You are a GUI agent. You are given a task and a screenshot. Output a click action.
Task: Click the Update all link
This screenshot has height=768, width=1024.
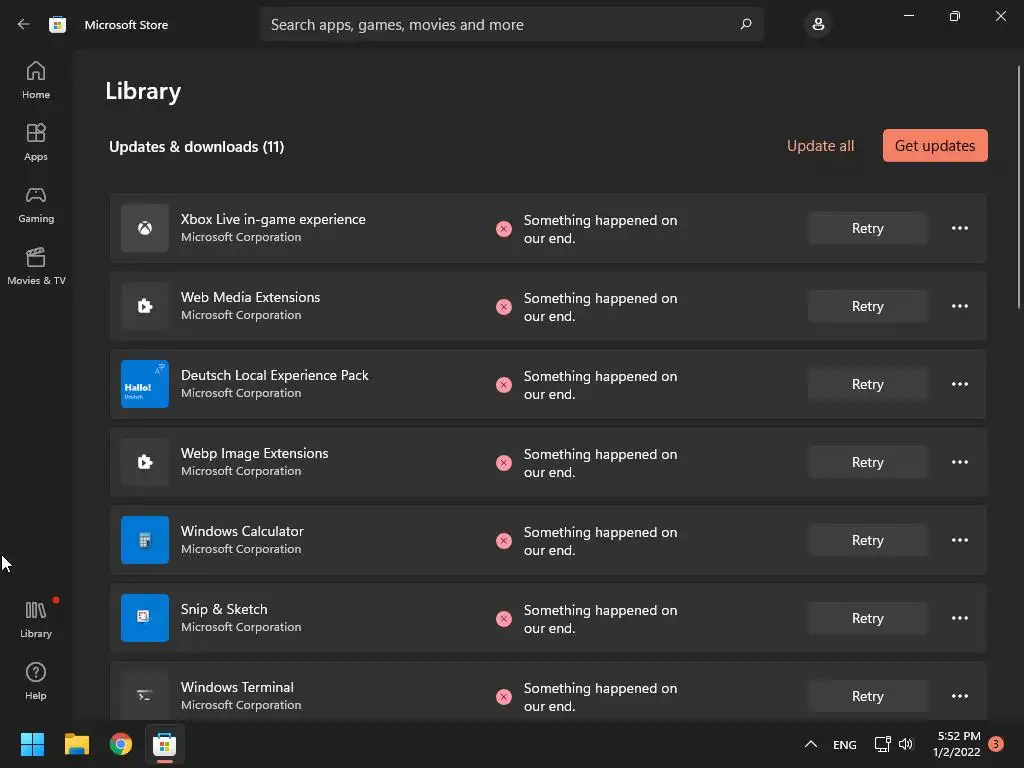[x=820, y=146]
